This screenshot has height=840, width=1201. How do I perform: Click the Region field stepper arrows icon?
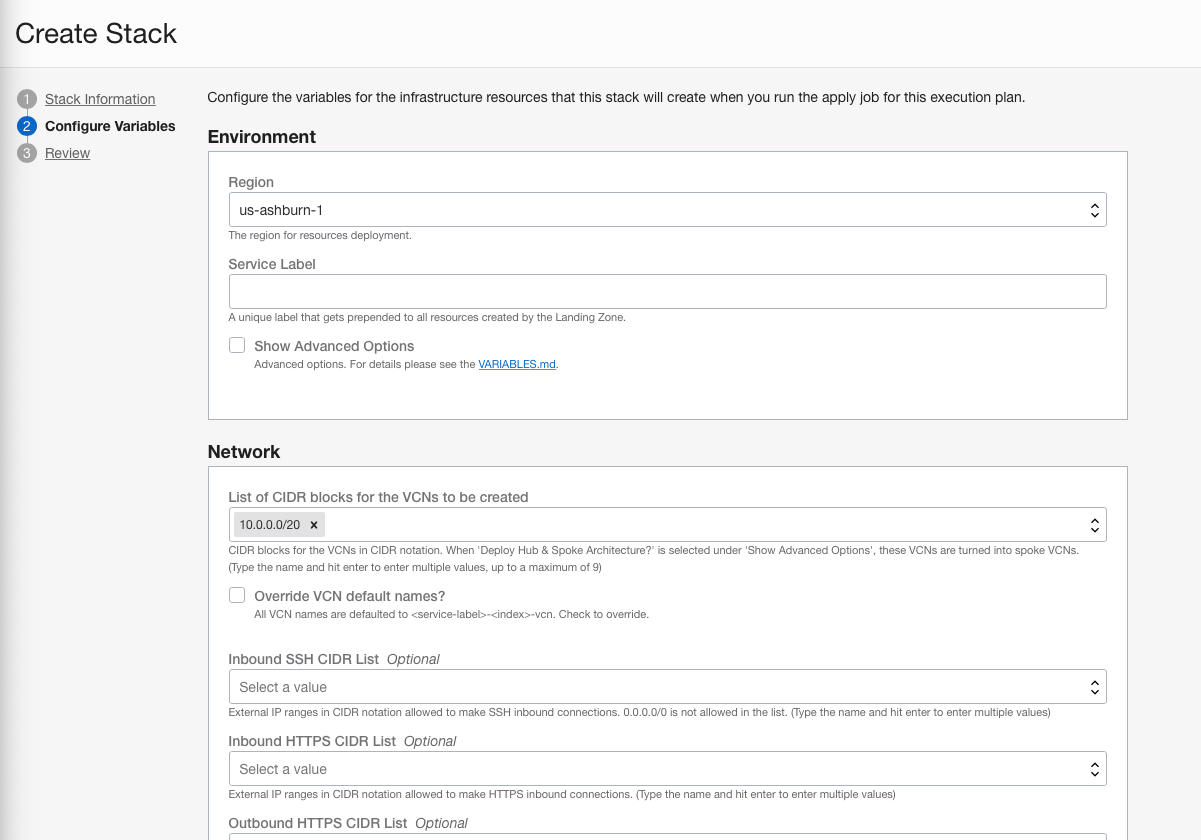(x=1094, y=209)
